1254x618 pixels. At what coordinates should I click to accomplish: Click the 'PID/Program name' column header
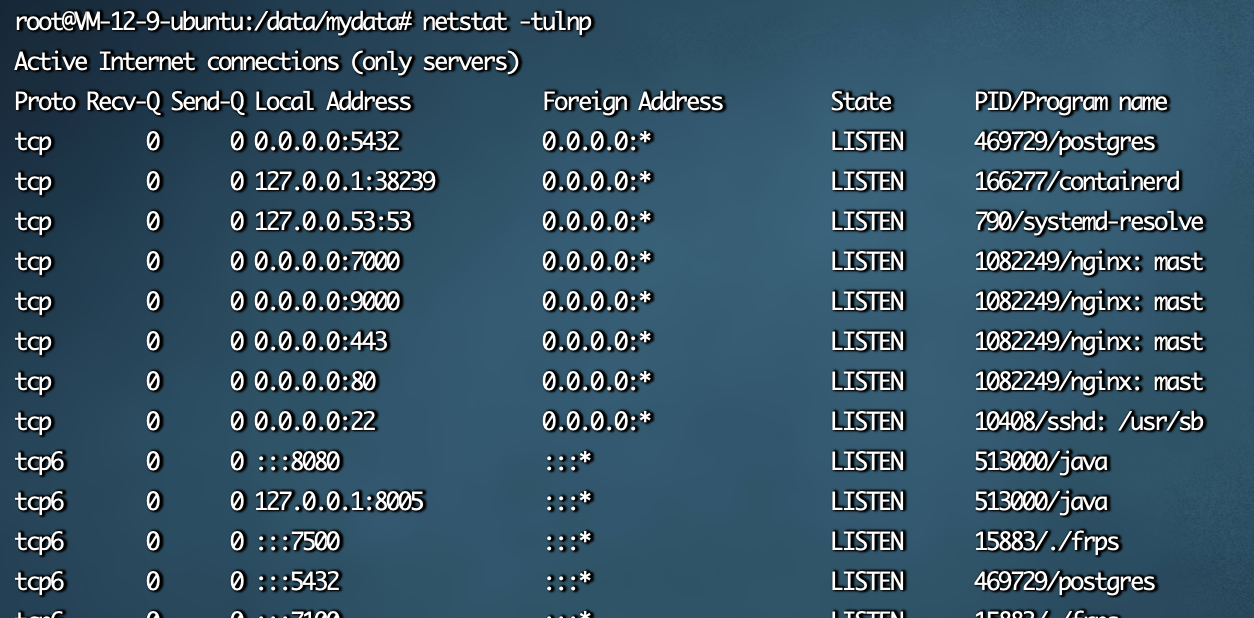1071,101
